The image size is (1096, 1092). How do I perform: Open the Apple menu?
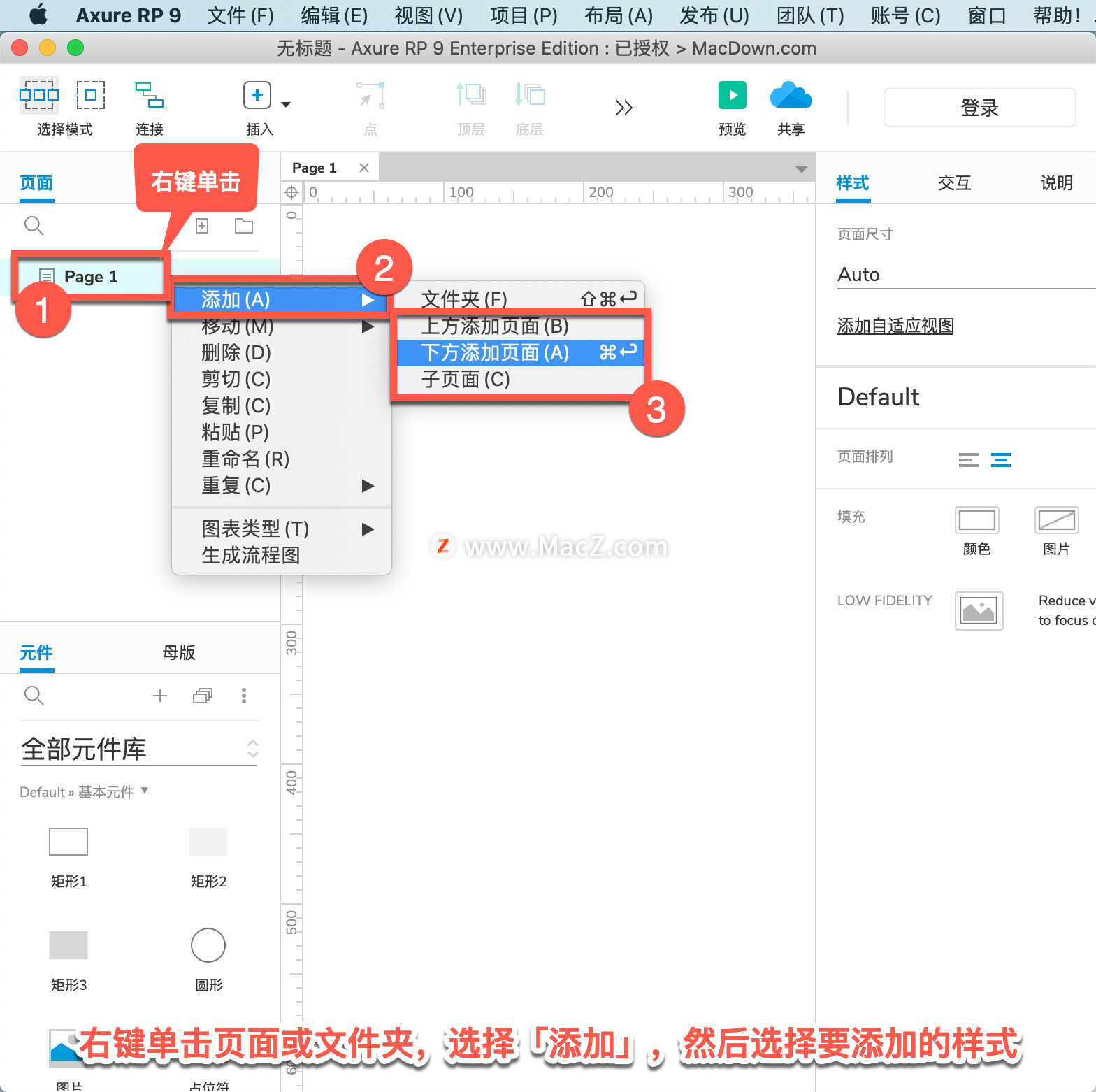38,15
